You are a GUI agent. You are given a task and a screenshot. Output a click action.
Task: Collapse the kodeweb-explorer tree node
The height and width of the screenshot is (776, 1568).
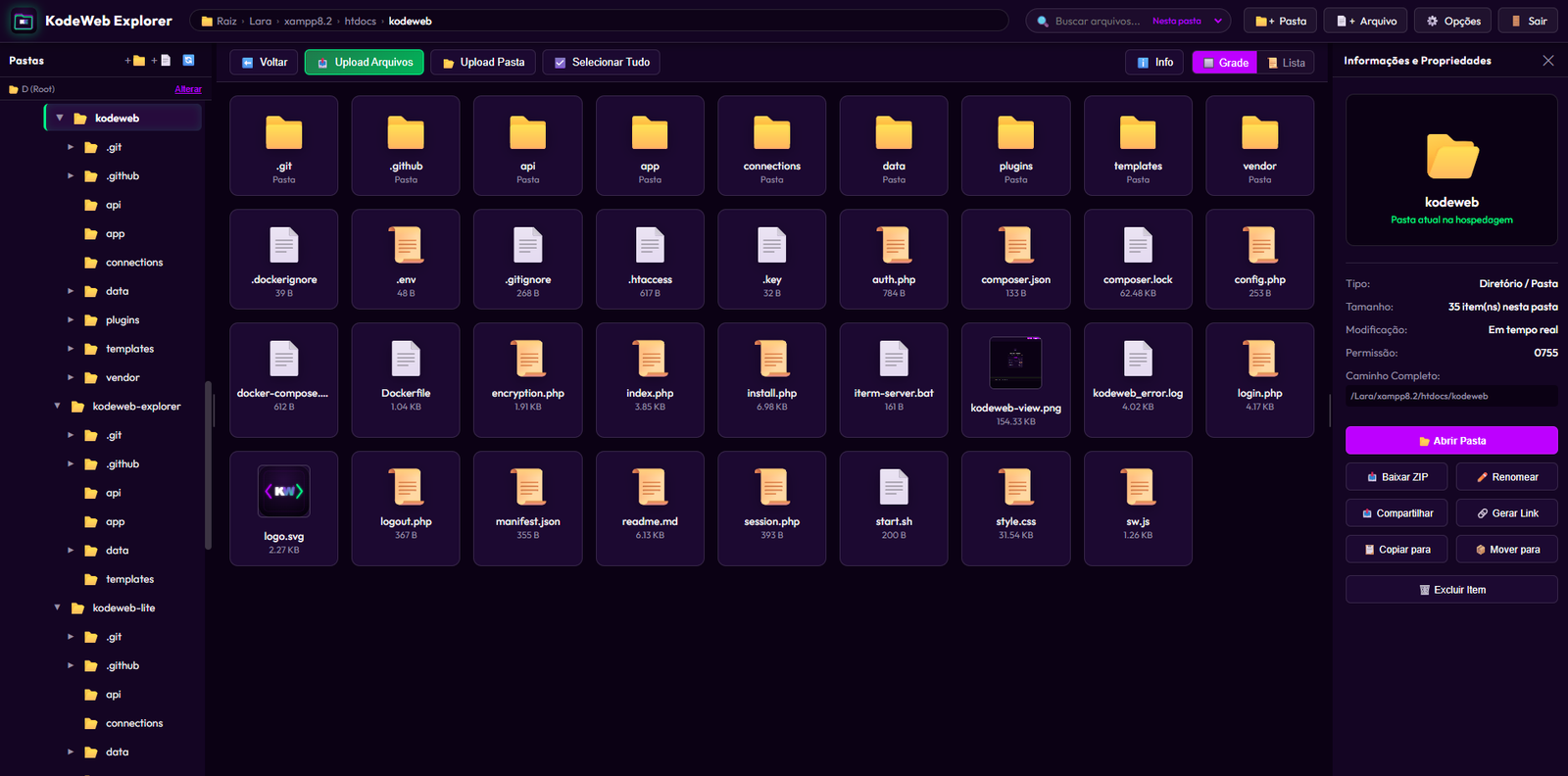click(57, 406)
